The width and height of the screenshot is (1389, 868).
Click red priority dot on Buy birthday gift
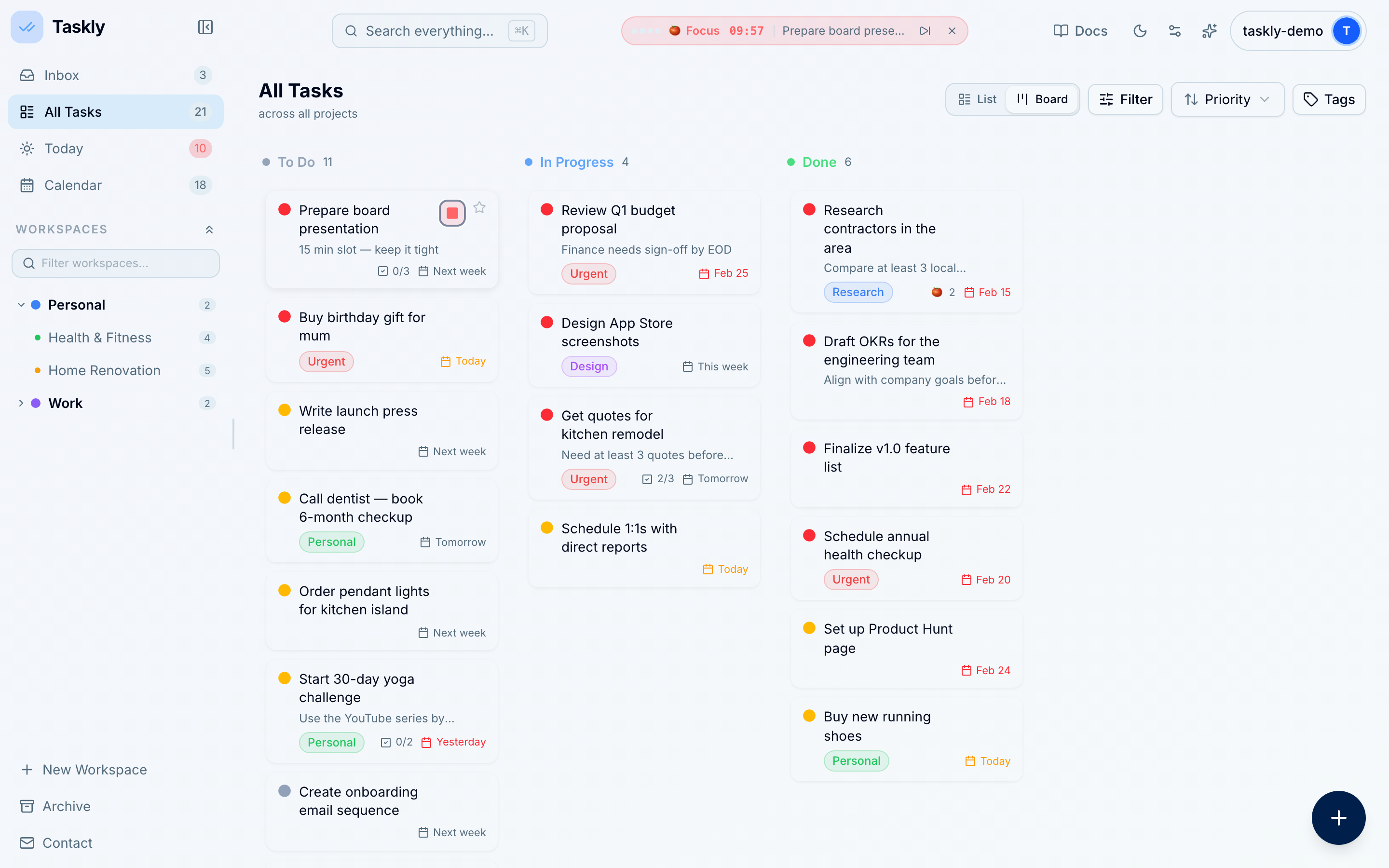click(284, 316)
